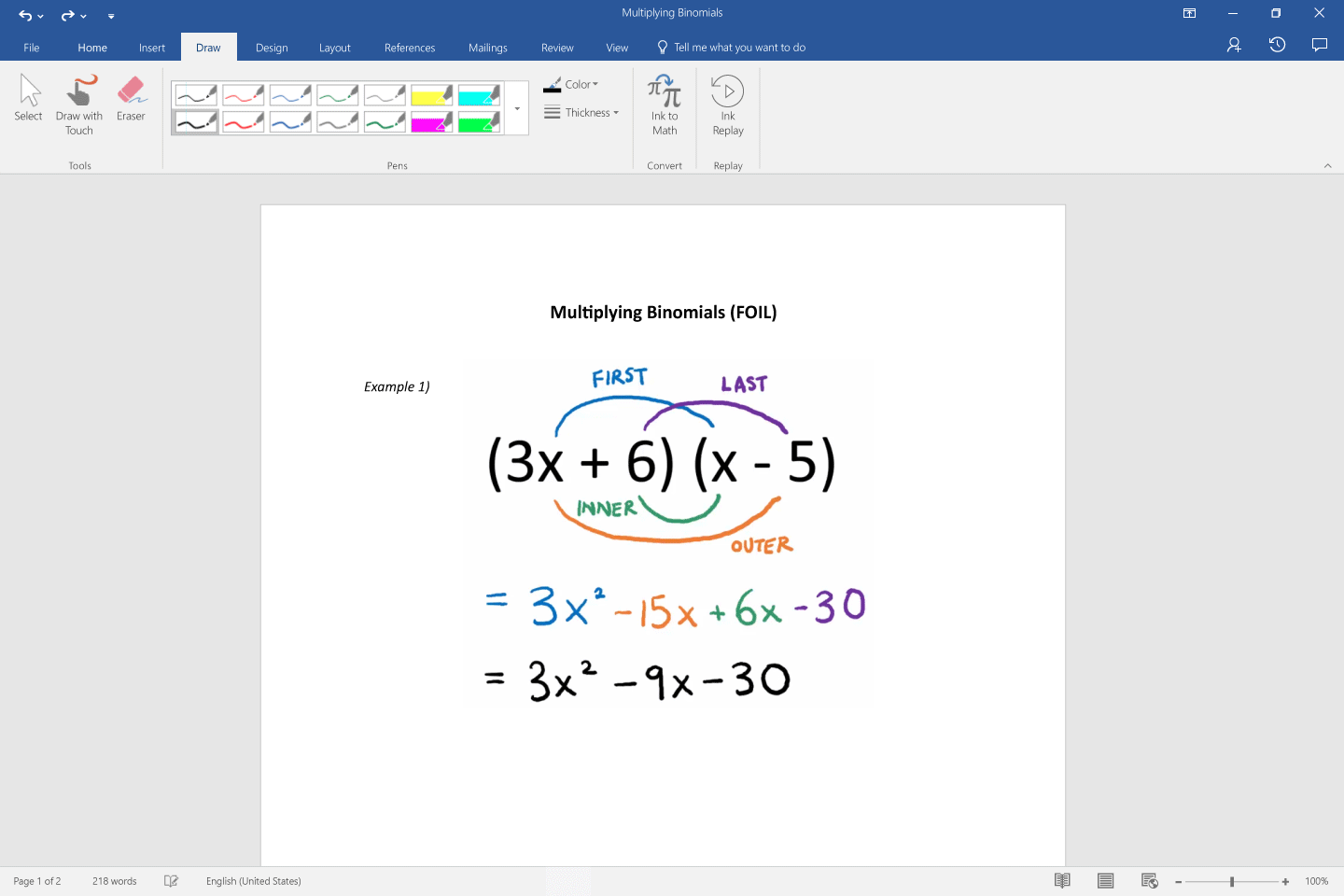
Task: Convert ink using Ink to Math
Action: point(664,105)
